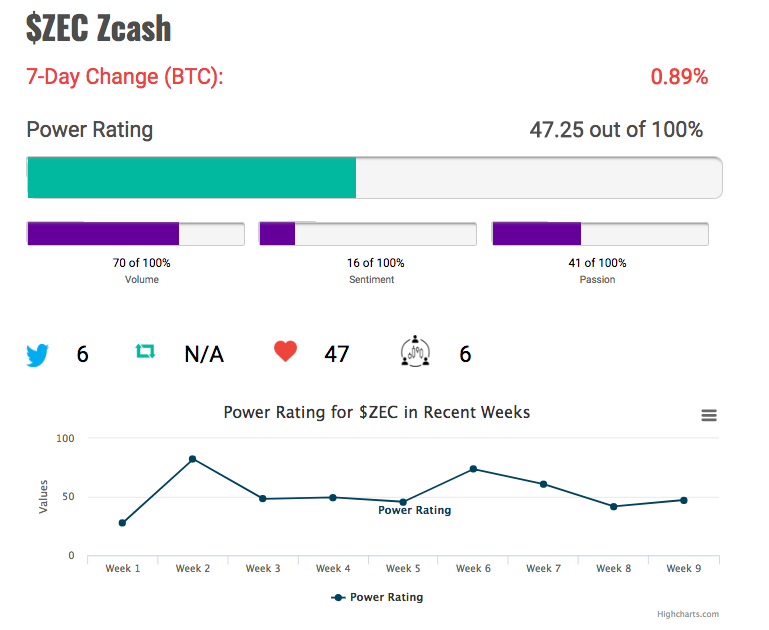
Task: Select the Week 6 data point
Action: [473, 469]
